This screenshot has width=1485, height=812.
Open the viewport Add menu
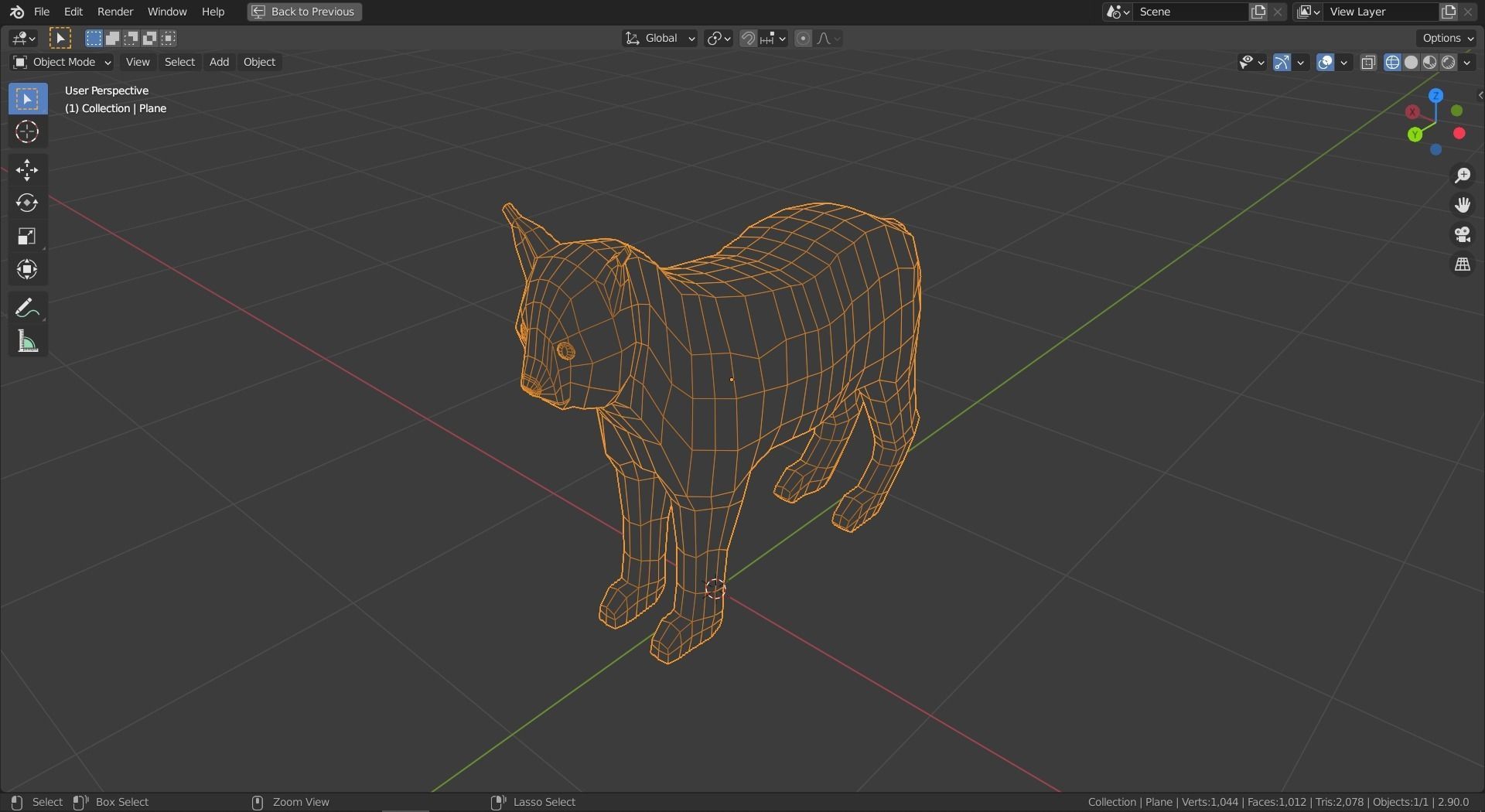219,62
